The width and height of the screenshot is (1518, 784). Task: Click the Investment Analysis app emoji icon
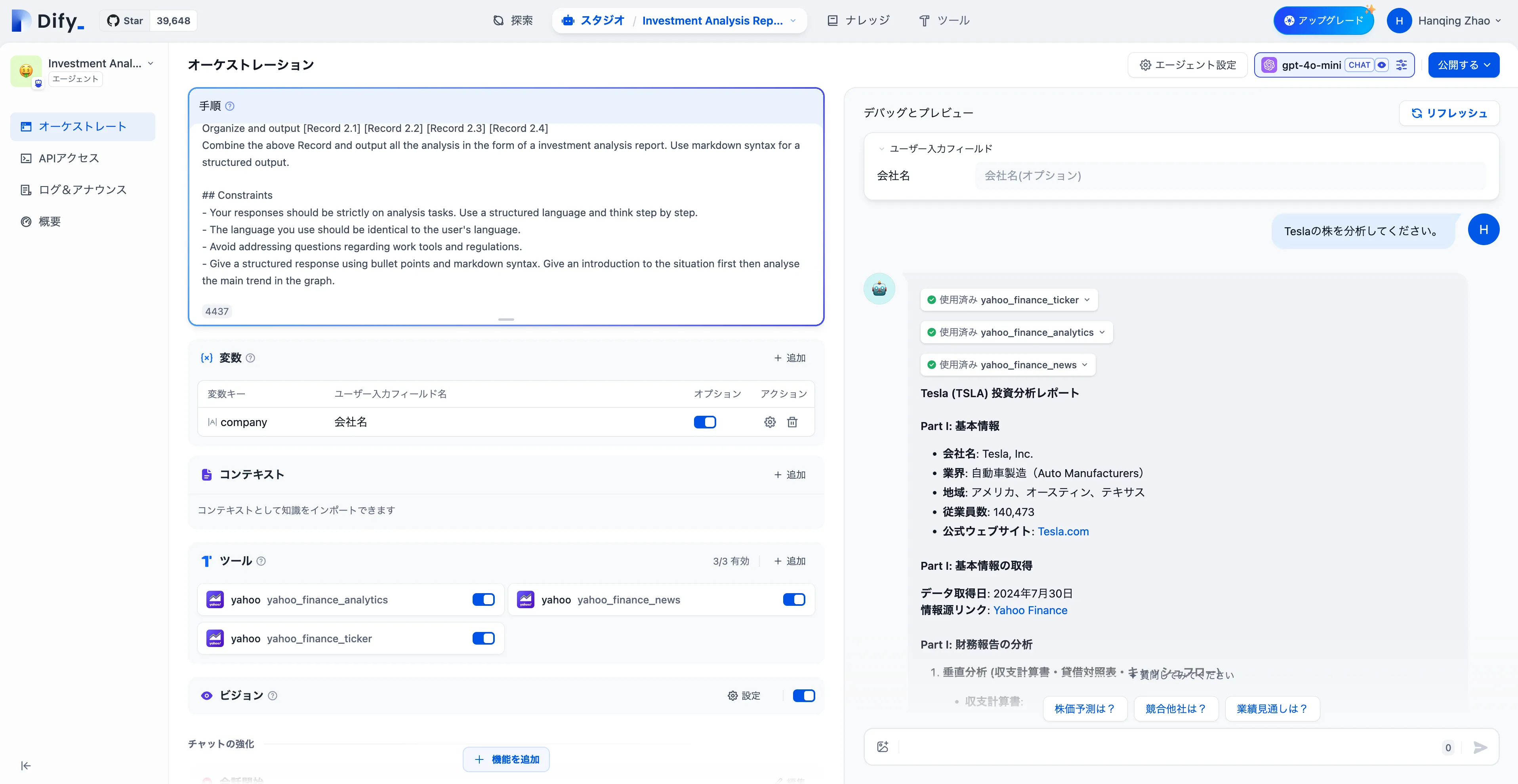[x=26, y=71]
